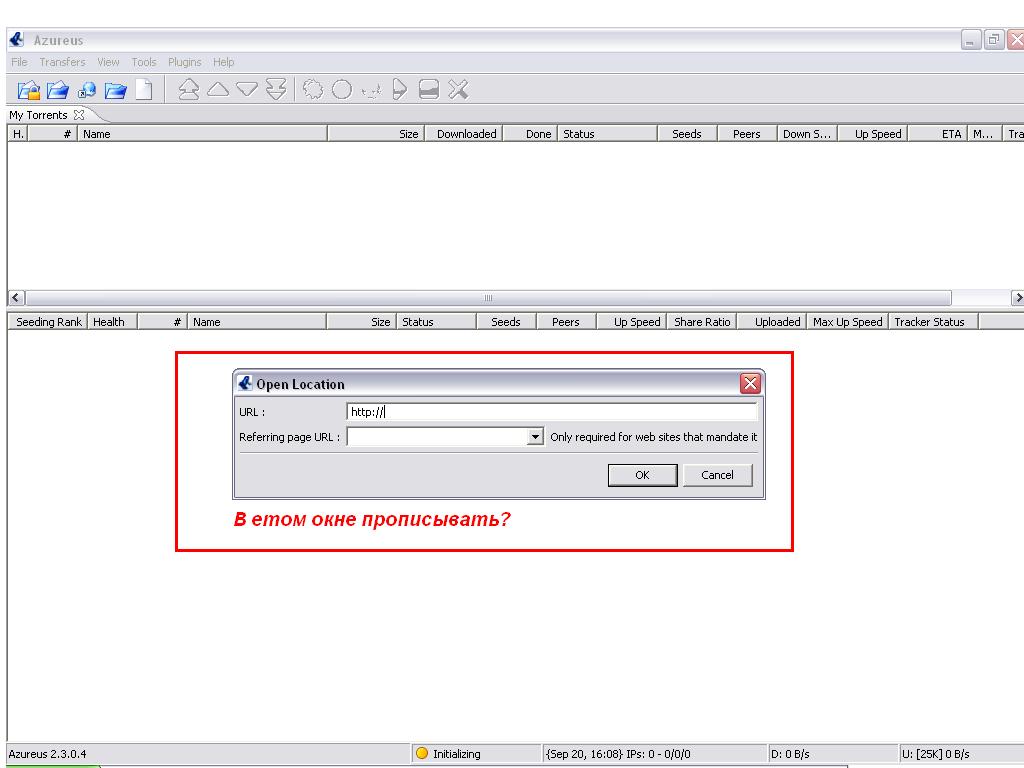Click the horizontal scrollbar thumb
This screenshot has height=768, width=1024.
point(488,298)
